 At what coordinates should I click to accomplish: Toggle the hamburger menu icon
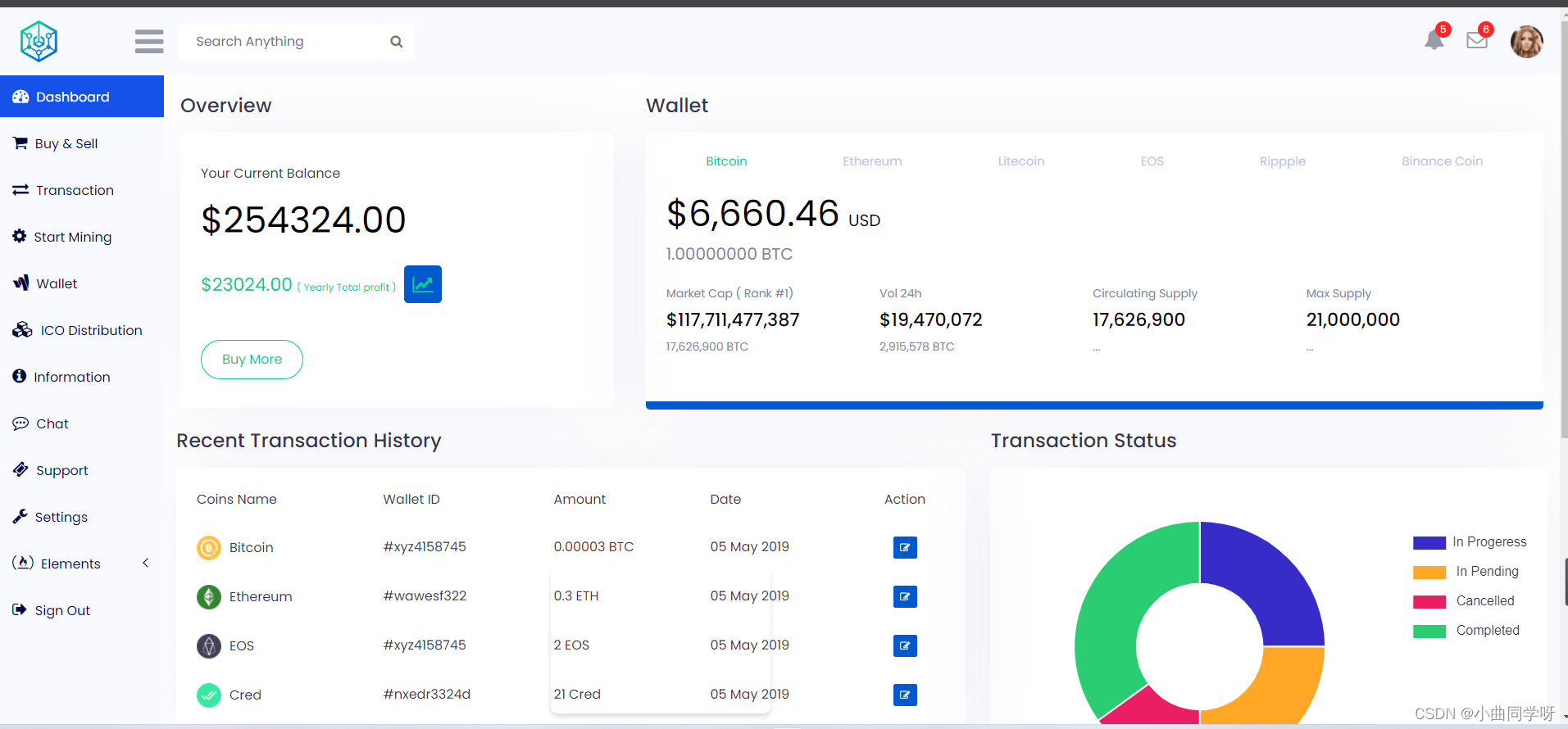149,41
